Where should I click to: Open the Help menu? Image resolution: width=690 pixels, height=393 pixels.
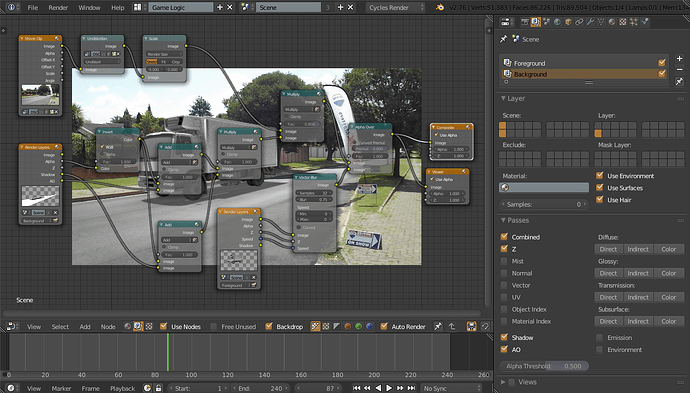(117, 7)
